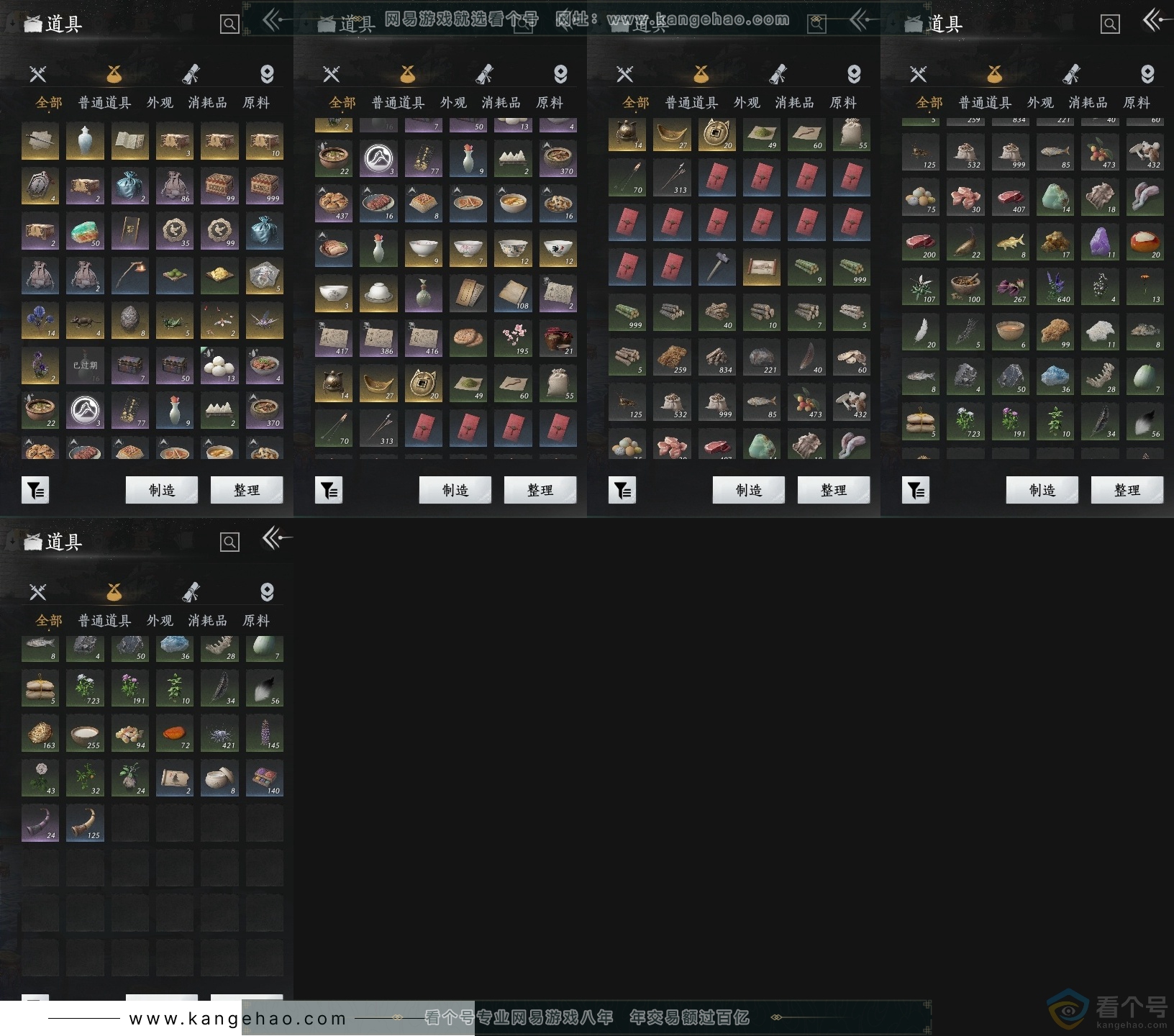Select lavender herb with count 640
The height and width of the screenshot is (1036, 1174).
tap(1055, 286)
